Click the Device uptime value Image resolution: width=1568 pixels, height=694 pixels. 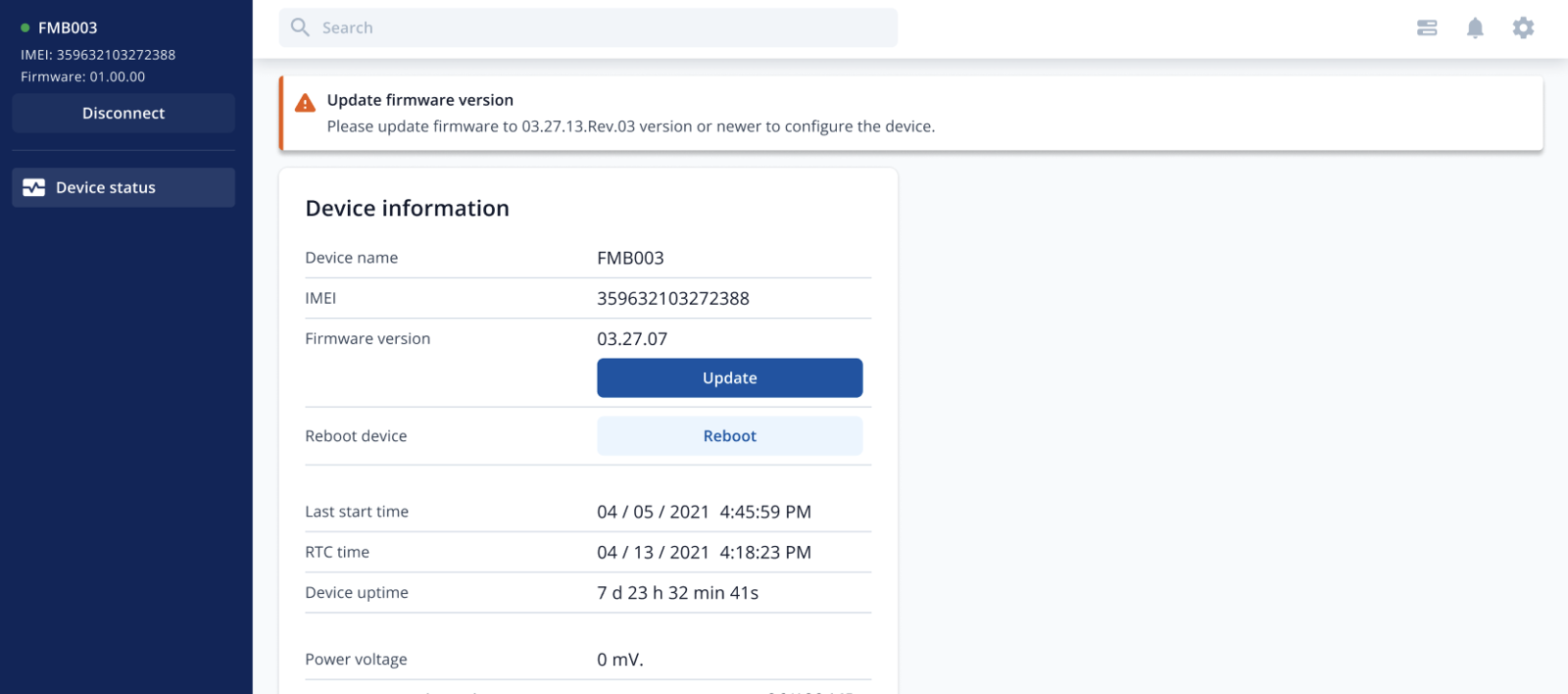point(677,593)
